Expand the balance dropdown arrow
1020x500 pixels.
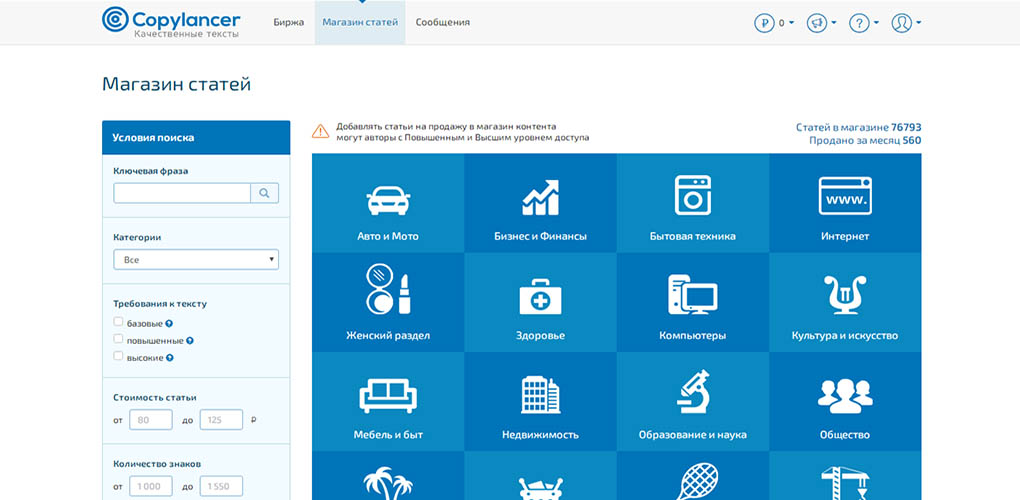pyautogui.click(x=792, y=23)
